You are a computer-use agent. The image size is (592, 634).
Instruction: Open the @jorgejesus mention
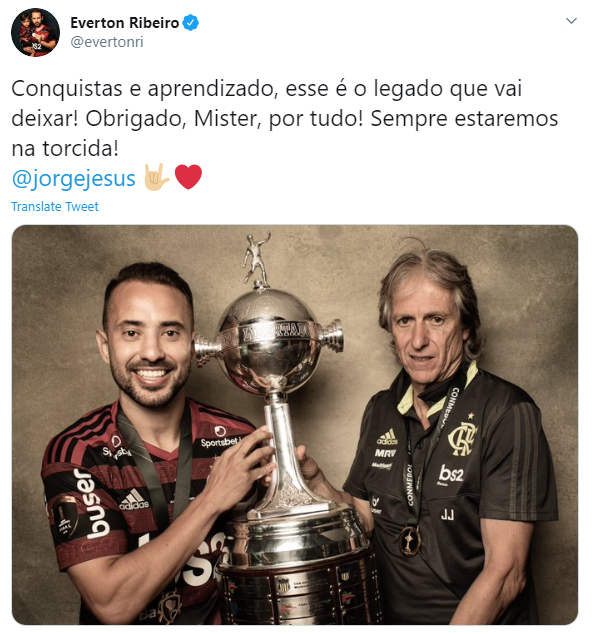(x=73, y=178)
